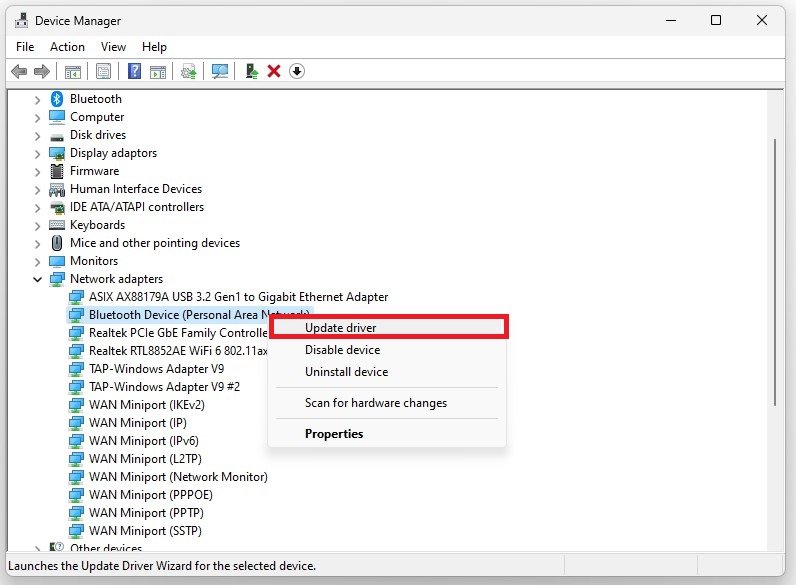Choose Update driver in the context menu
796x585 pixels.
click(x=387, y=328)
